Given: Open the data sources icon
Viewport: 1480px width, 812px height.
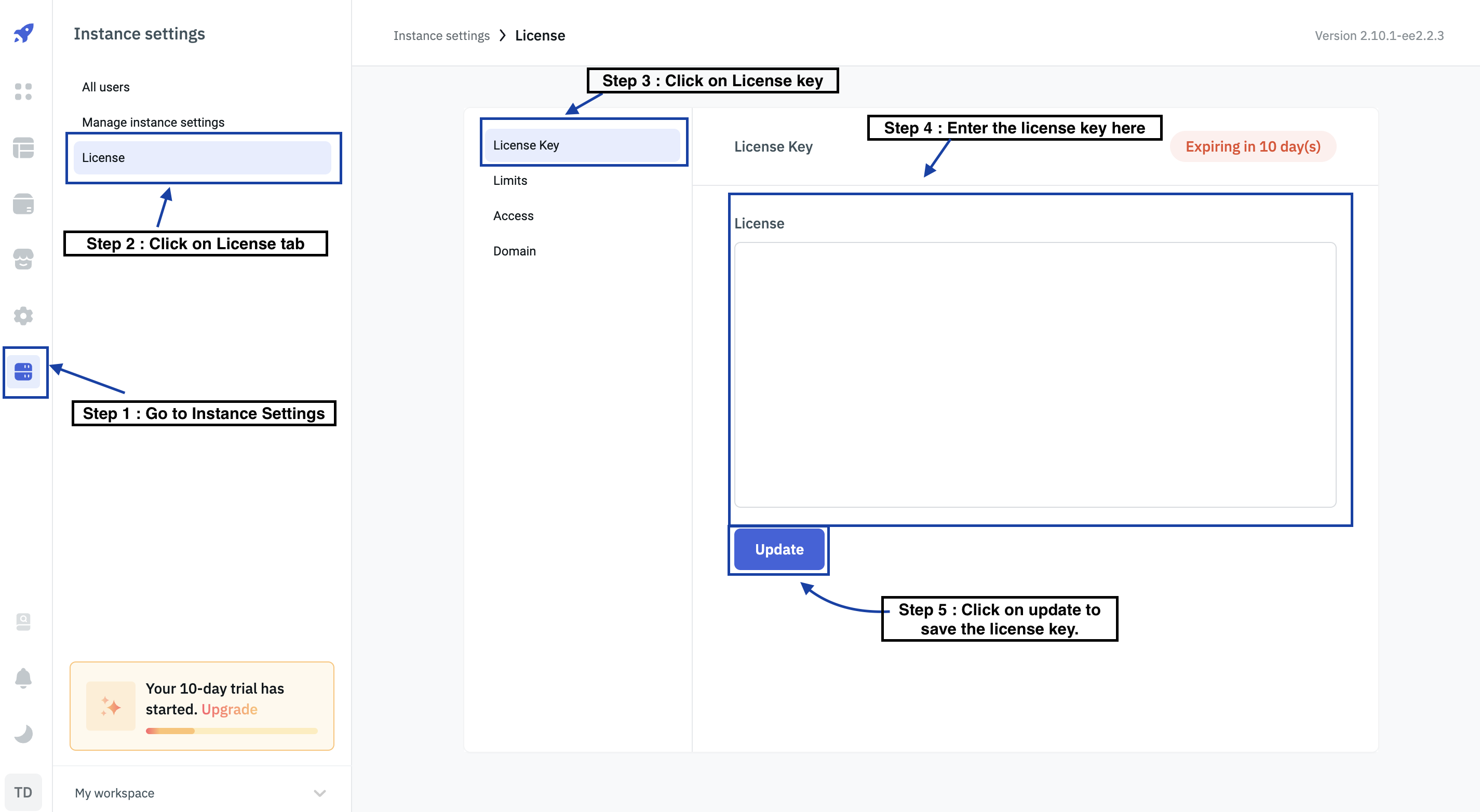Looking at the screenshot, I should [23, 204].
